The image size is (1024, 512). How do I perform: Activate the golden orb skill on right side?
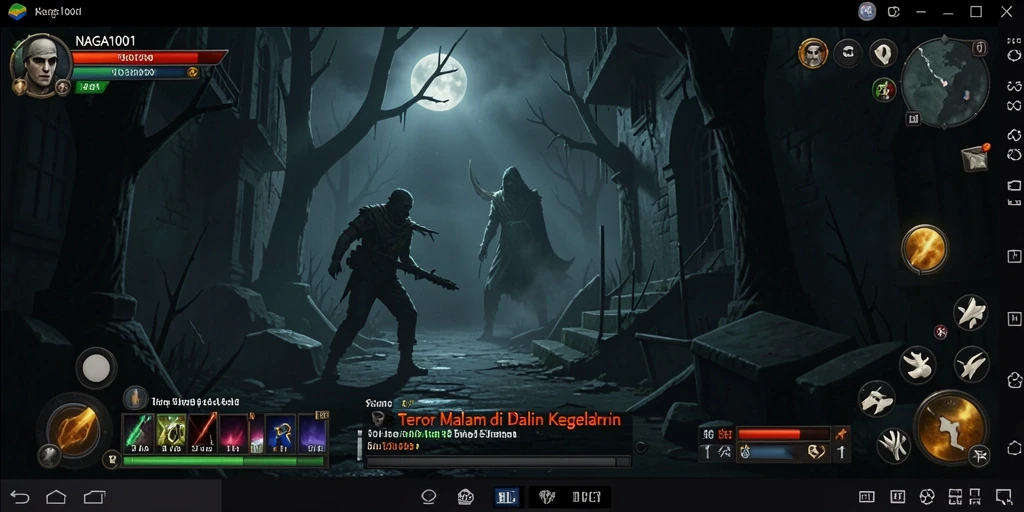[925, 249]
